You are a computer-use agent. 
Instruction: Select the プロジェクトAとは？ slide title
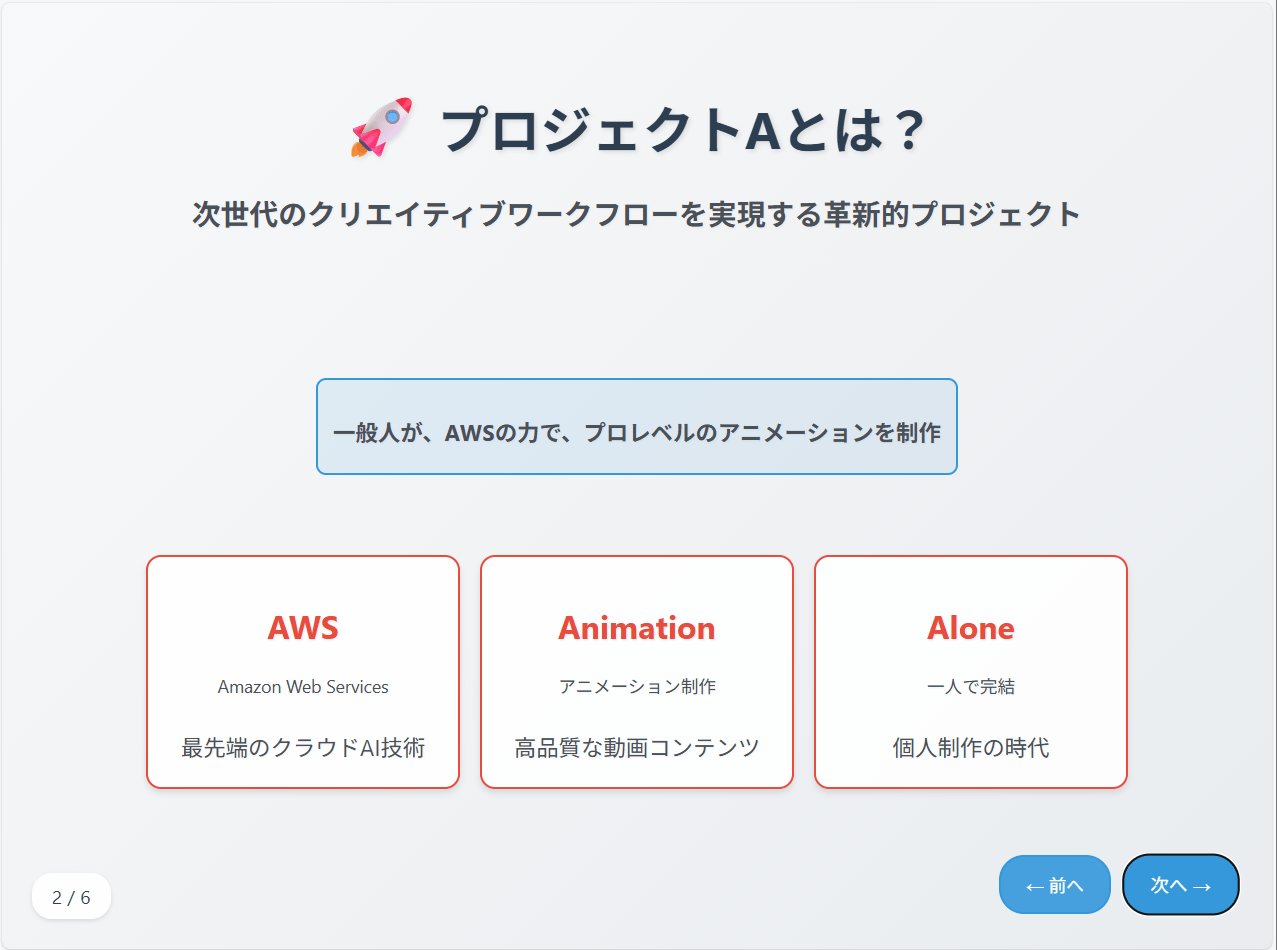coord(684,130)
